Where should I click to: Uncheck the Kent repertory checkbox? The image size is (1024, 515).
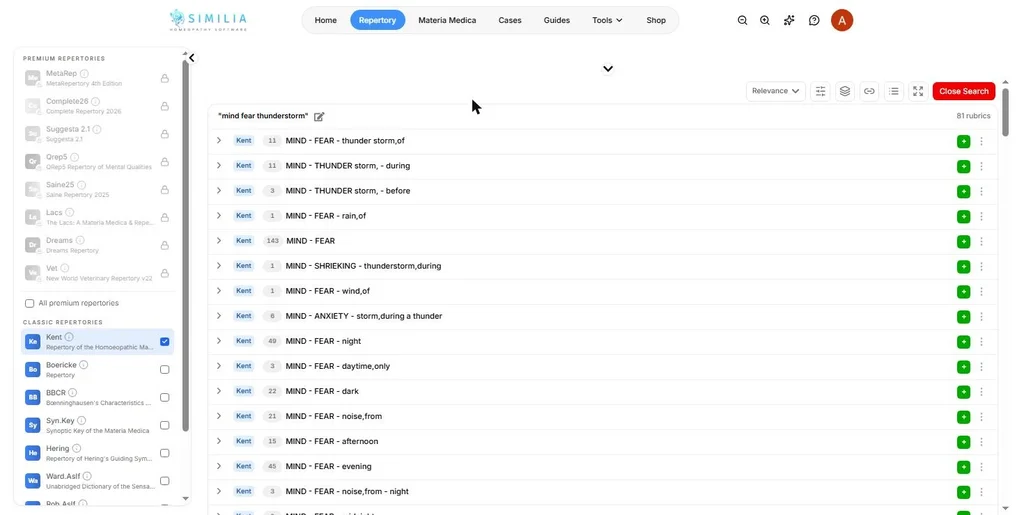[165, 341]
